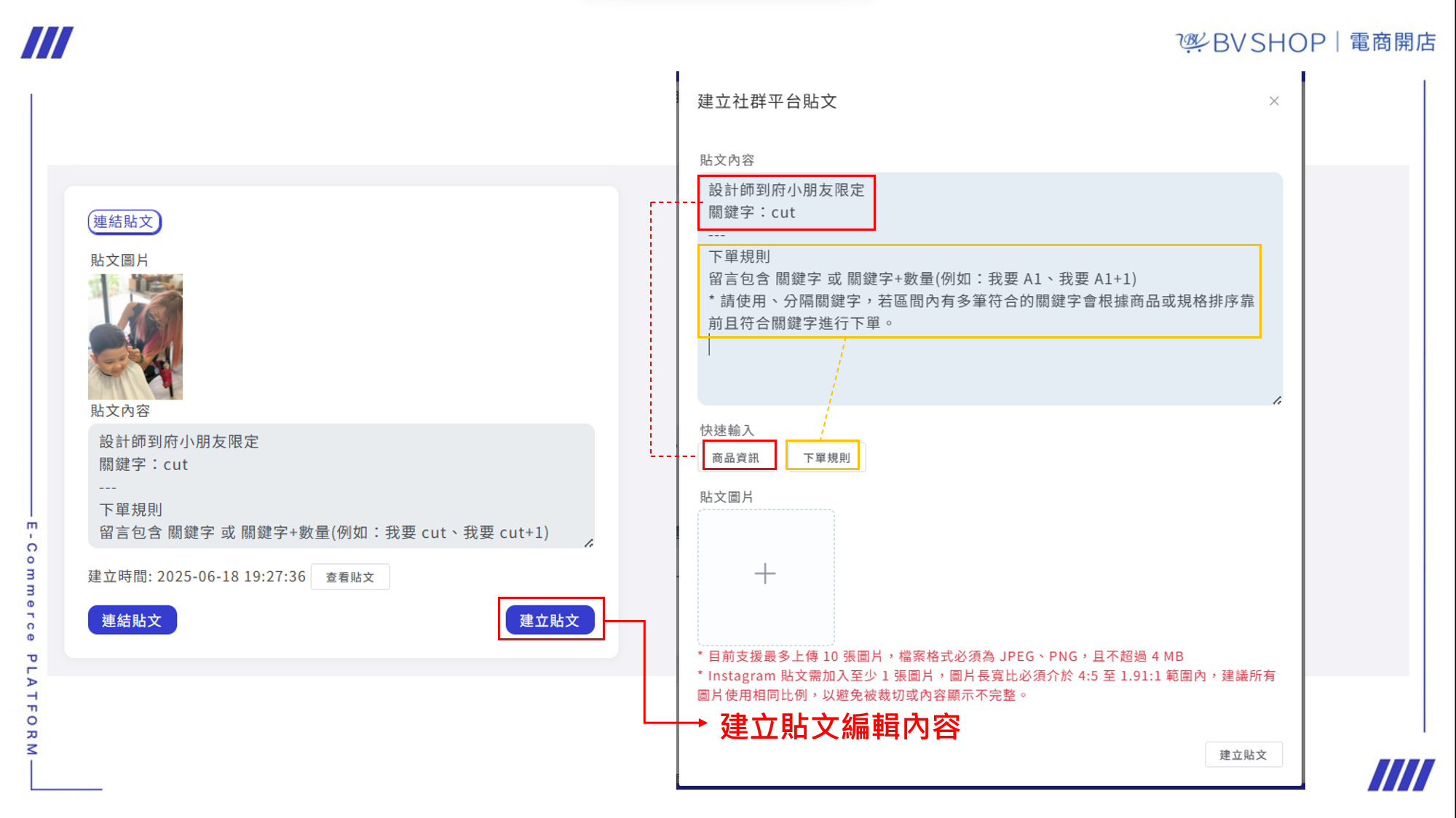Viewport: 1456px width, 818px height.
Task: Click blue 連結貼文 button at card bottom
Action: pyautogui.click(x=132, y=621)
